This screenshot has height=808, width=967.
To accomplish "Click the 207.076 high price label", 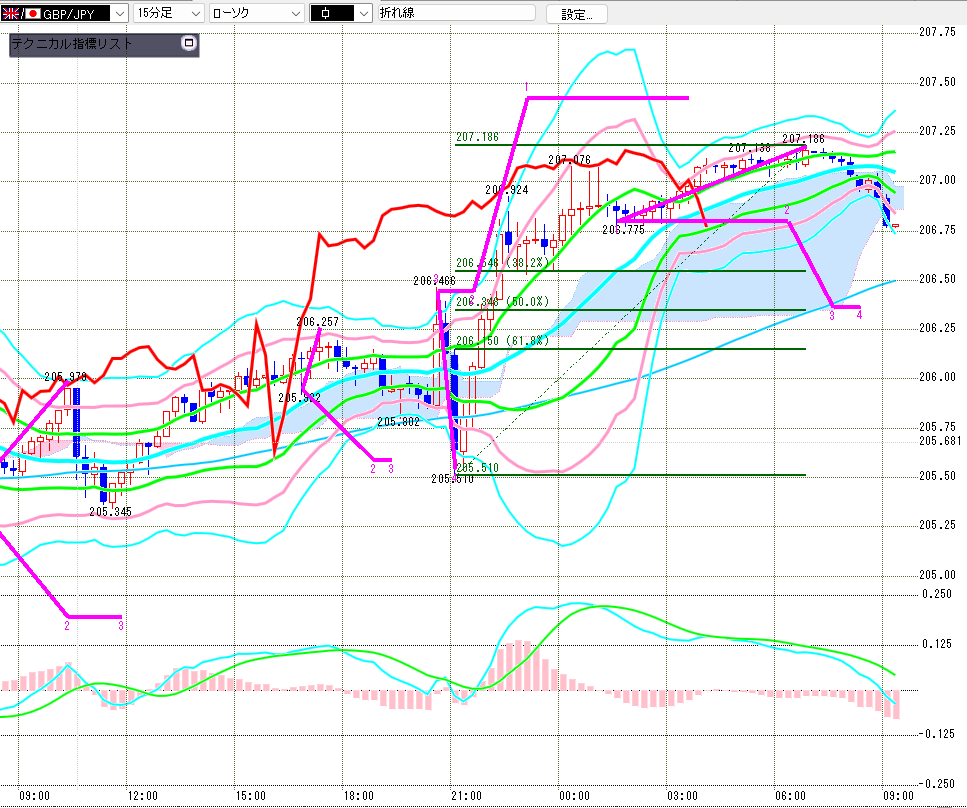I will [569, 160].
